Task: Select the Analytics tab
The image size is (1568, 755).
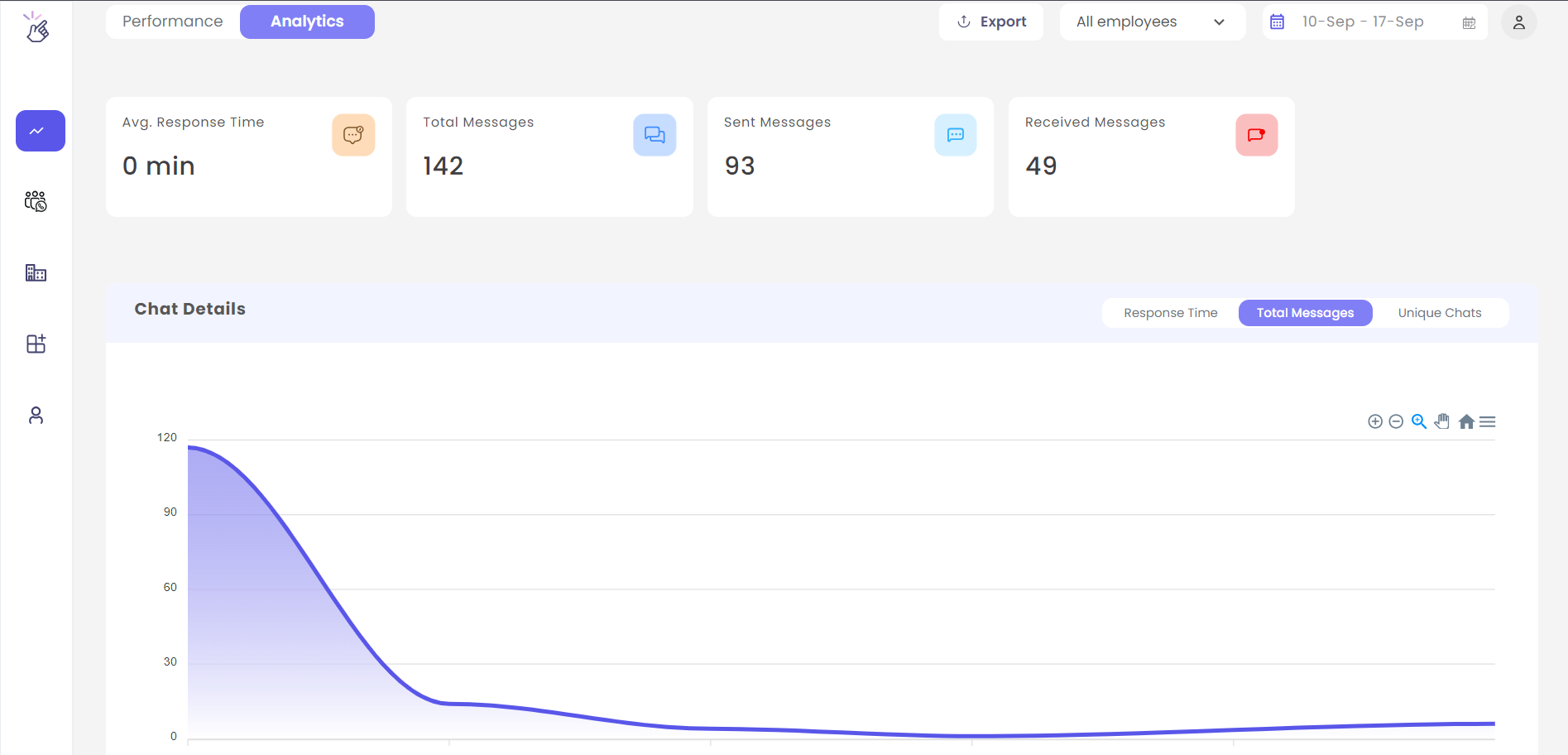Action: pyautogui.click(x=307, y=22)
